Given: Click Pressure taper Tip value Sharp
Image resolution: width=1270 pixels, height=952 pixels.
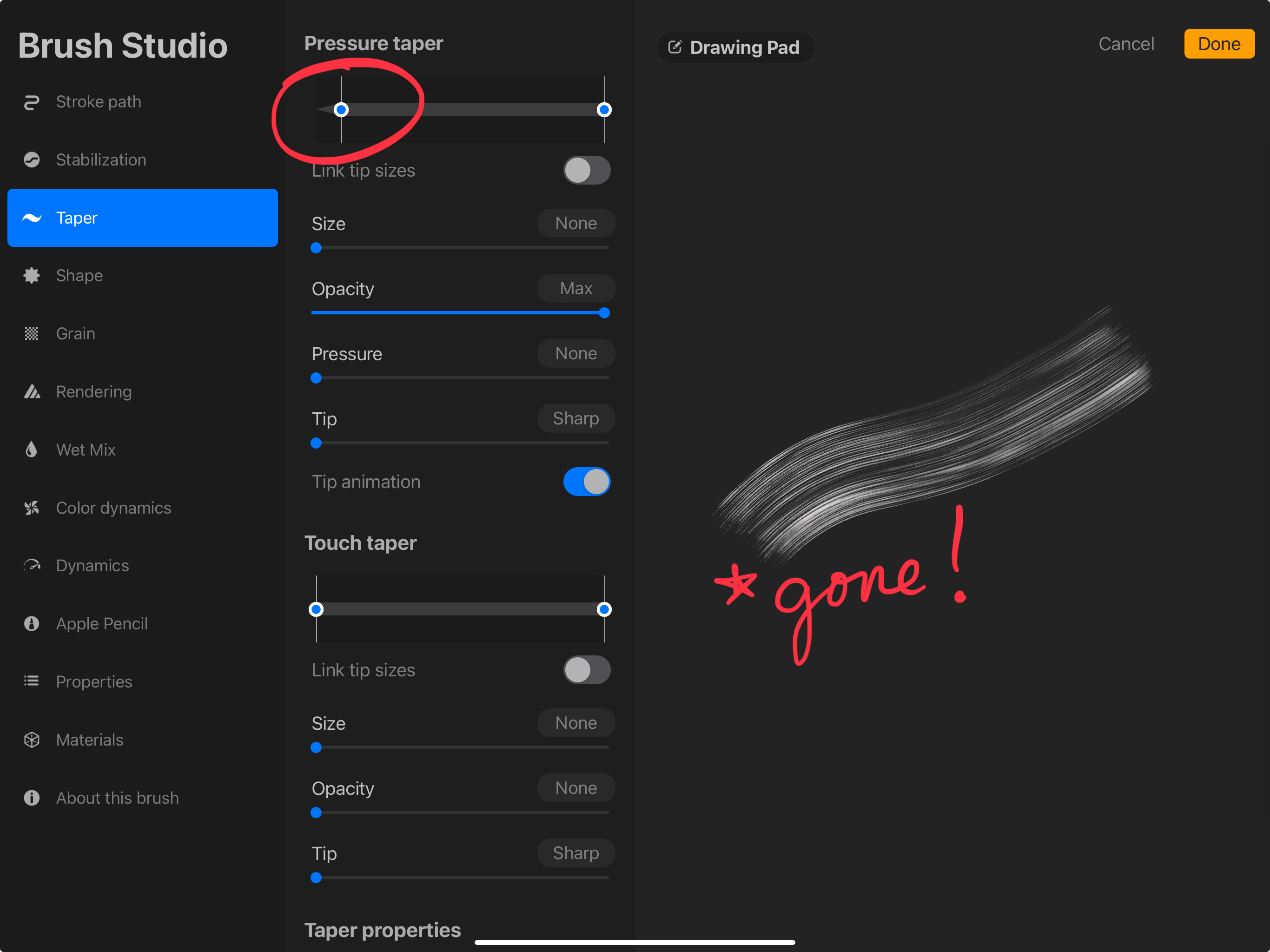Looking at the screenshot, I should [576, 418].
